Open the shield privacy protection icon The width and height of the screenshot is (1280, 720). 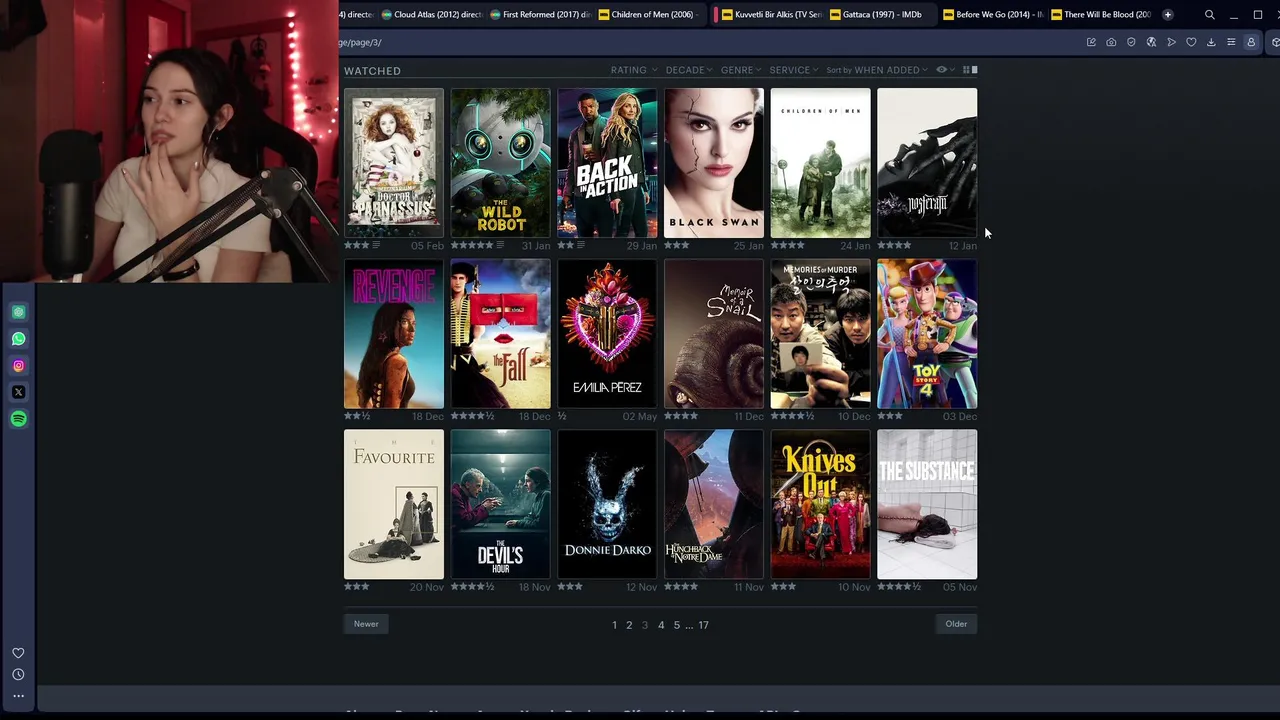pyautogui.click(x=1131, y=42)
